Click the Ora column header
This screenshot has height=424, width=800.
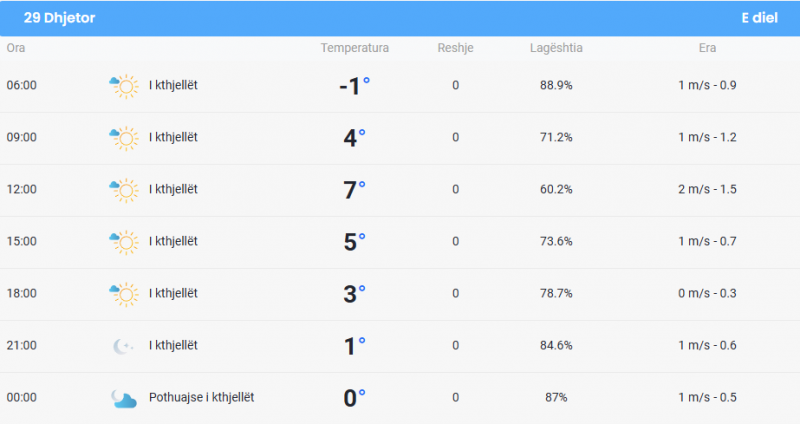point(16,48)
